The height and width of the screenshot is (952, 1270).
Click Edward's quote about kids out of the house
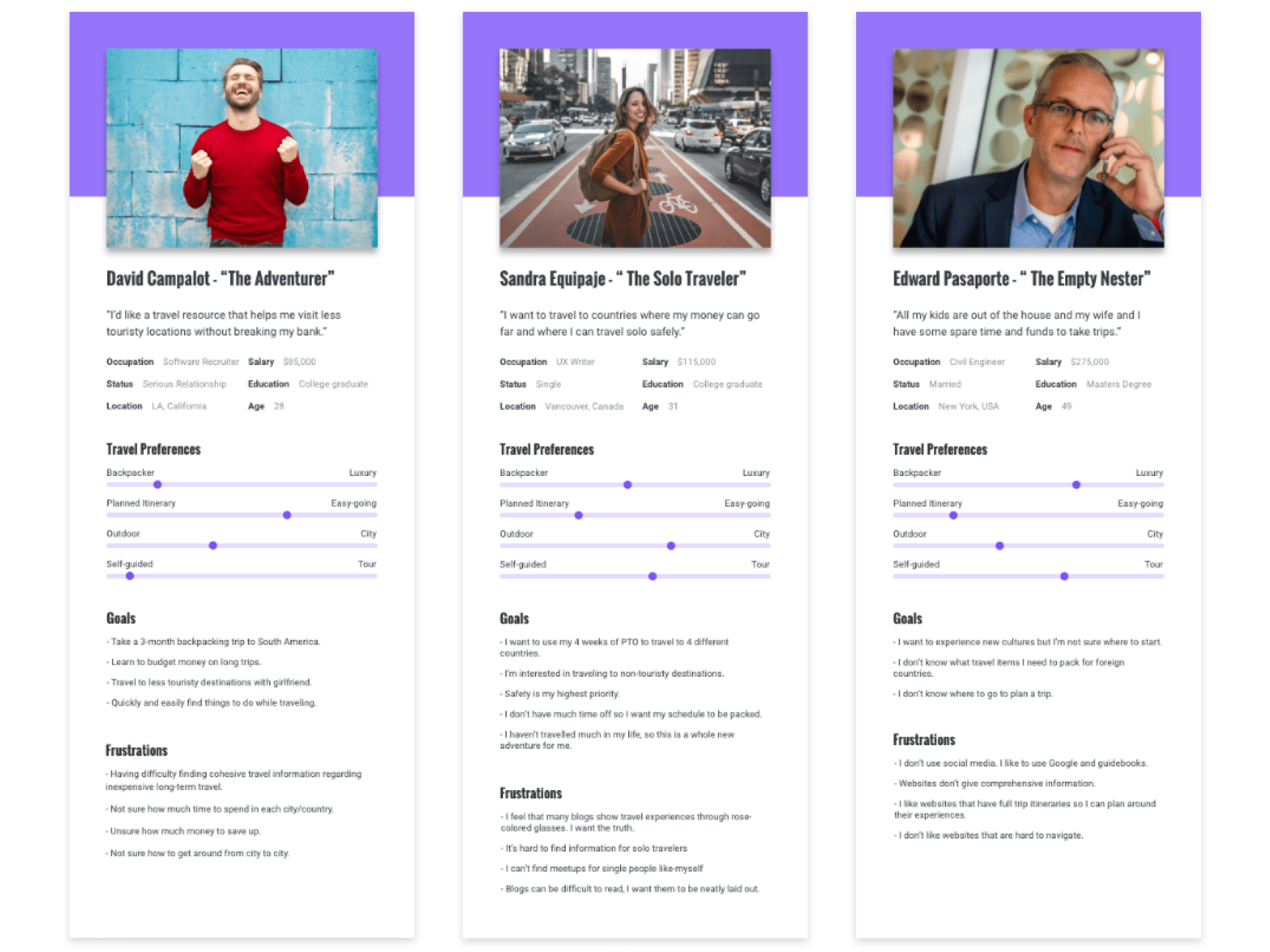(x=1017, y=323)
